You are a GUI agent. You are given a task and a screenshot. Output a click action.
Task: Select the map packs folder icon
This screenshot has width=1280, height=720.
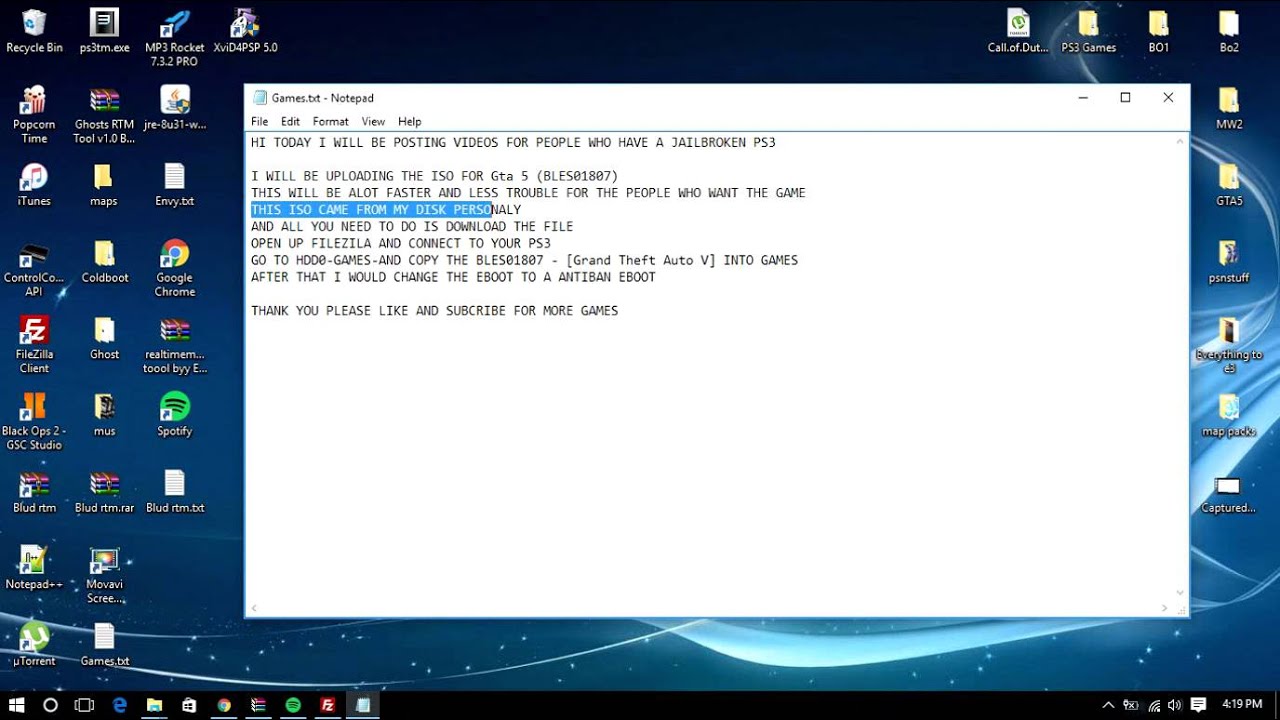(1229, 415)
